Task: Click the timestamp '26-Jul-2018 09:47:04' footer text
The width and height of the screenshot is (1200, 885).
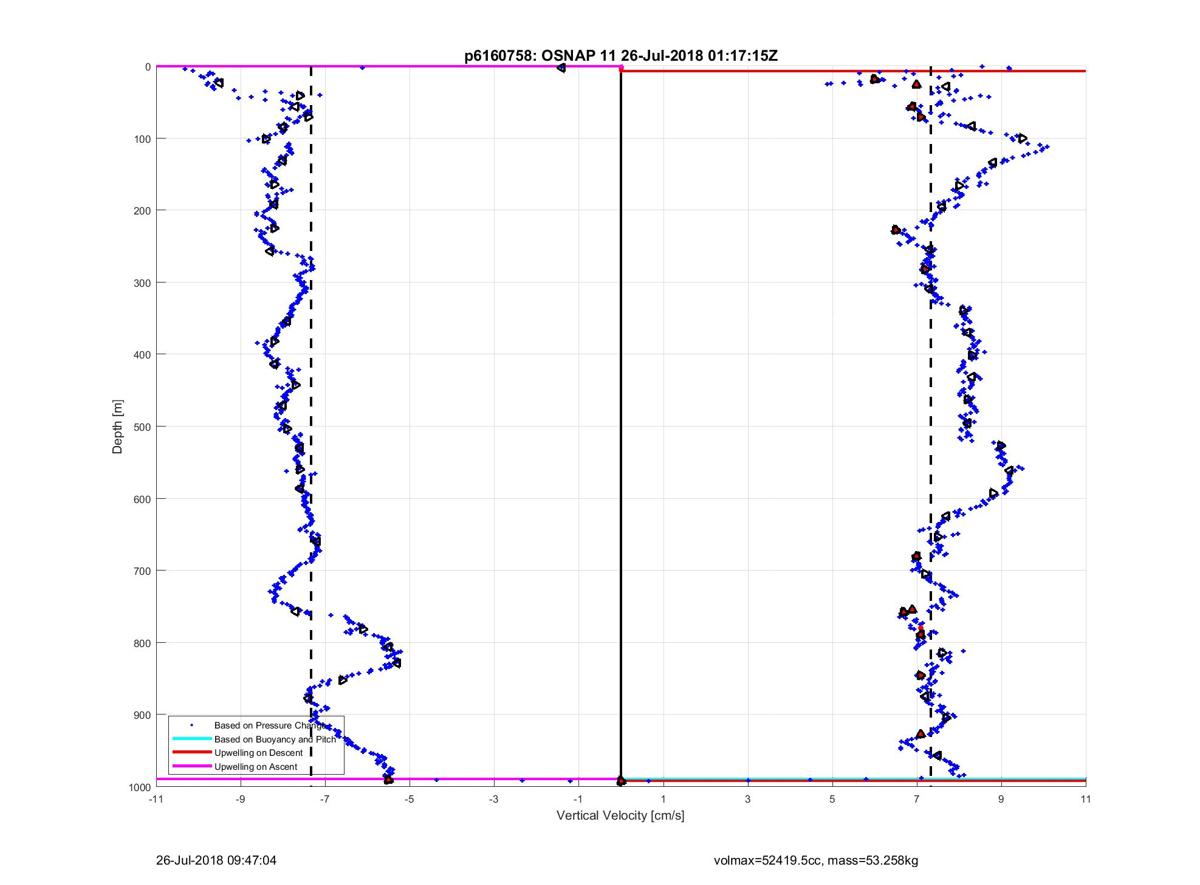Action: 218,859
